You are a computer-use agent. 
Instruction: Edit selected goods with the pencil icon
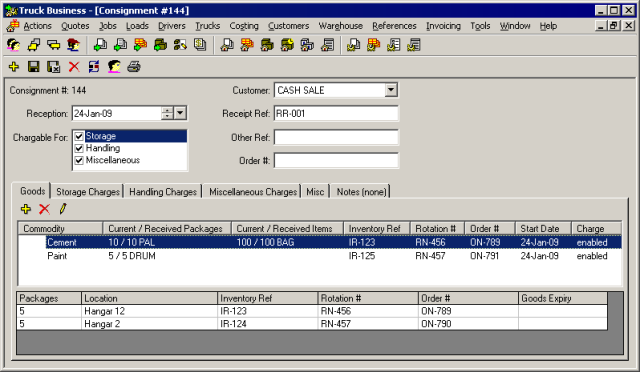pos(62,209)
